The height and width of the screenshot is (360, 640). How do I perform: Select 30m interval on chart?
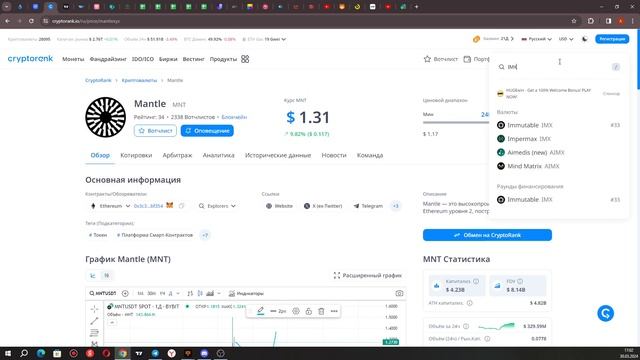[x=151, y=293]
